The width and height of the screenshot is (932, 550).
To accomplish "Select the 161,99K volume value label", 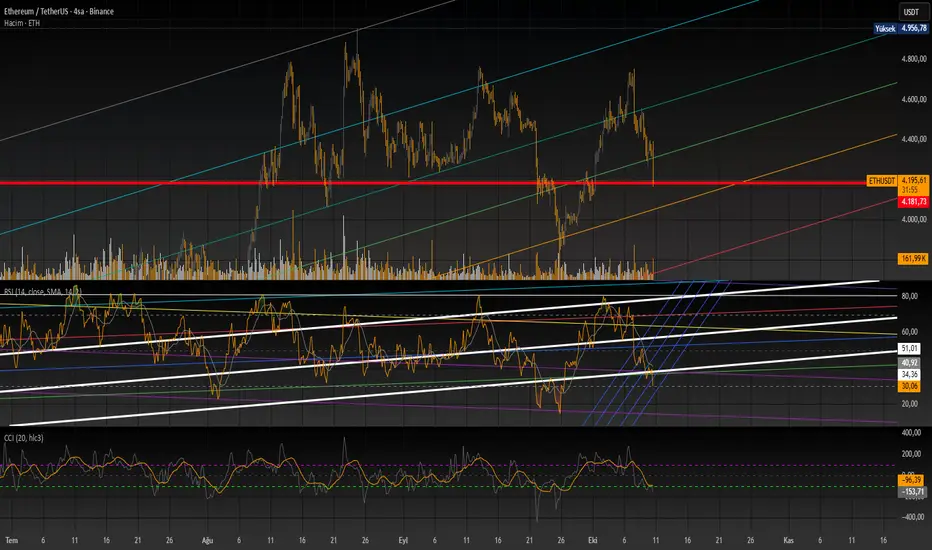I will [x=914, y=259].
